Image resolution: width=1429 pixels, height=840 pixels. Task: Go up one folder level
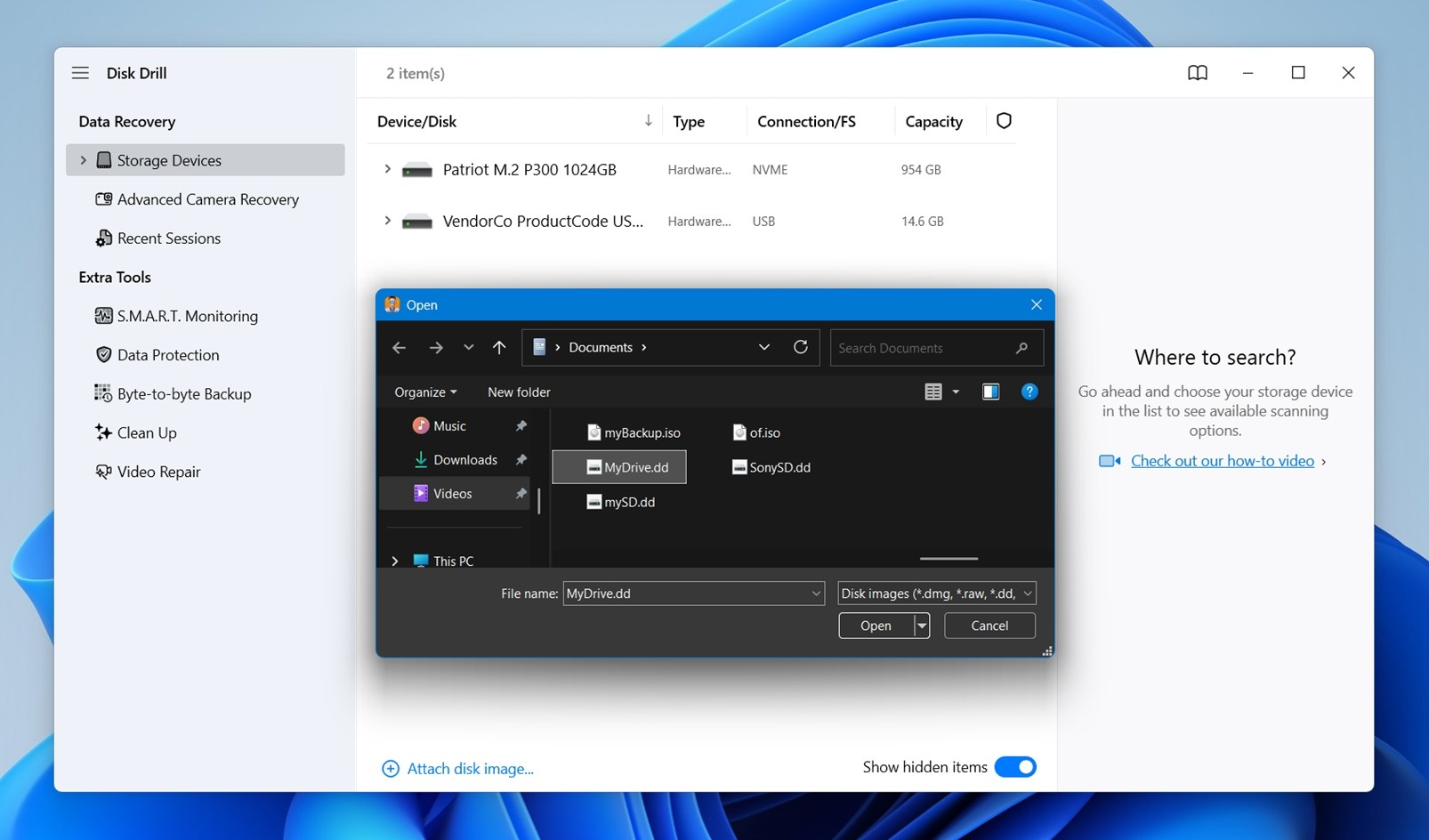click(499, 348)
